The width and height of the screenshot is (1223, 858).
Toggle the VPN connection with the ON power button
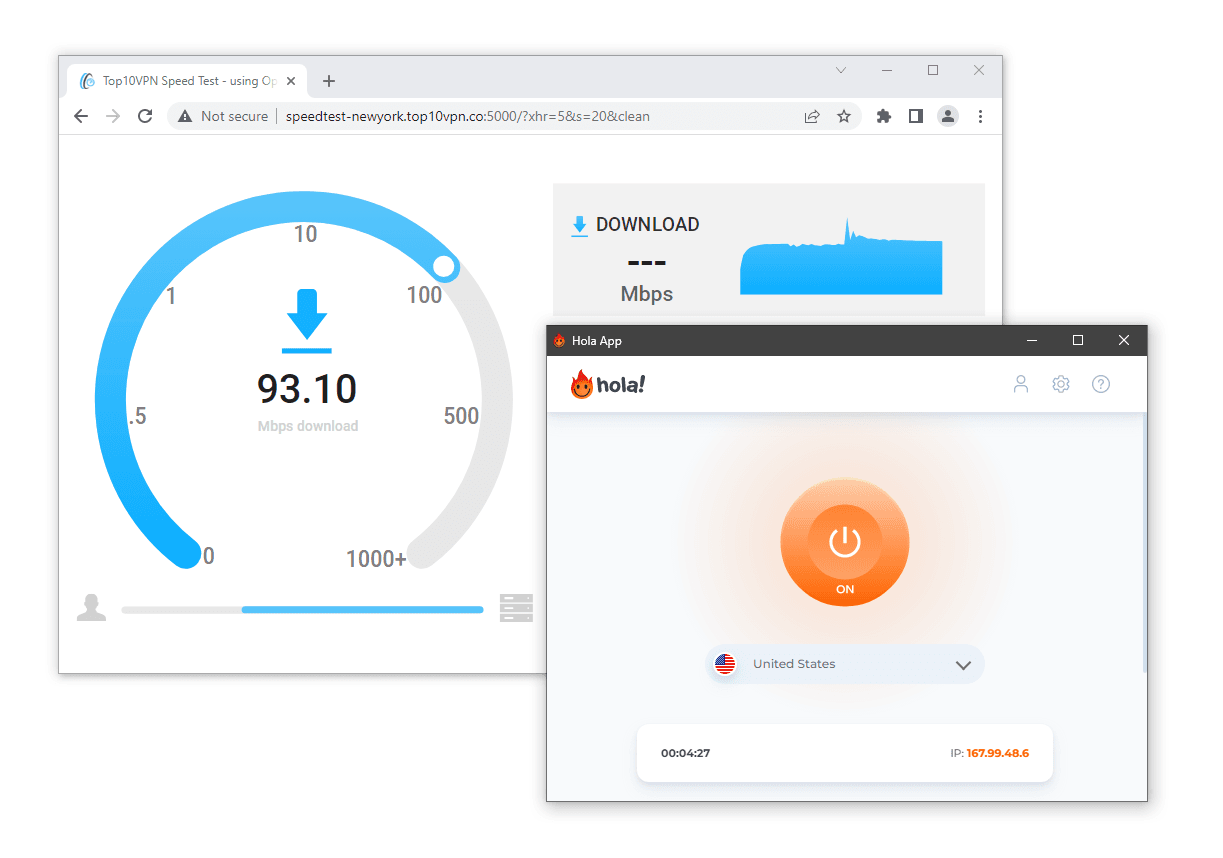coord(845,542)
